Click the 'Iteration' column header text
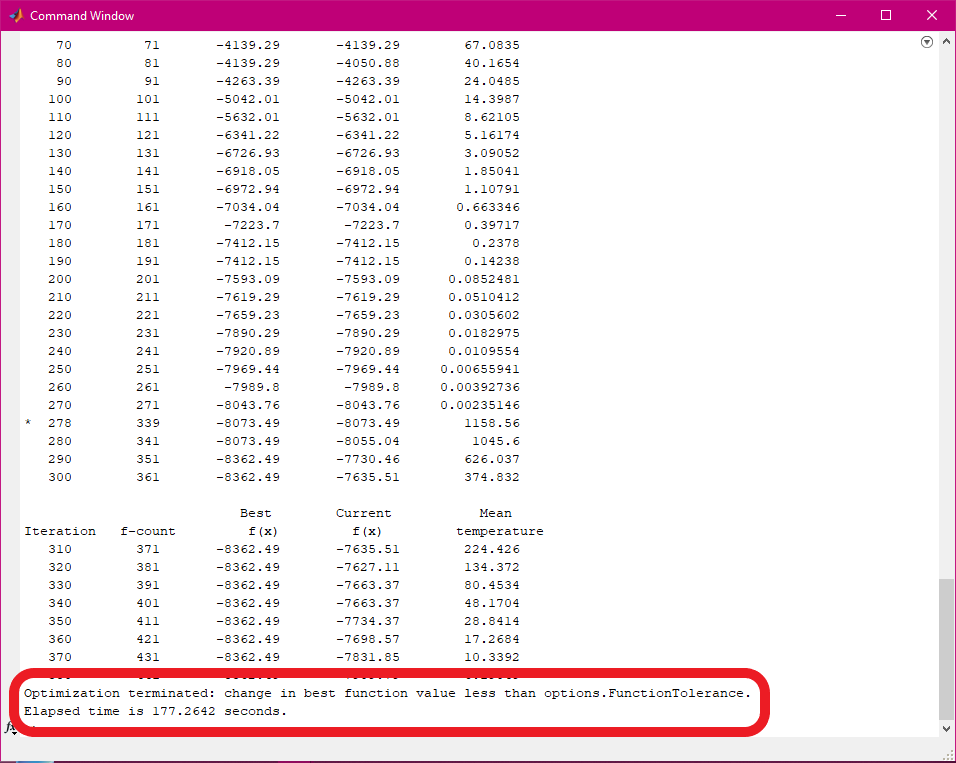Image resolution: width=956 pixels, height=763 pixels. pyautogui.click(x=60, y=531)
